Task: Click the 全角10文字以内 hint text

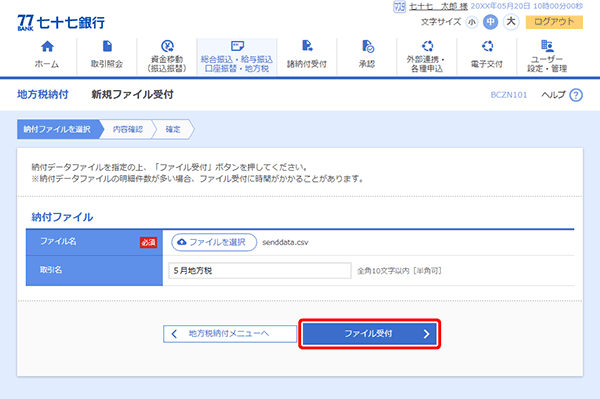Action: click(399, 271)
